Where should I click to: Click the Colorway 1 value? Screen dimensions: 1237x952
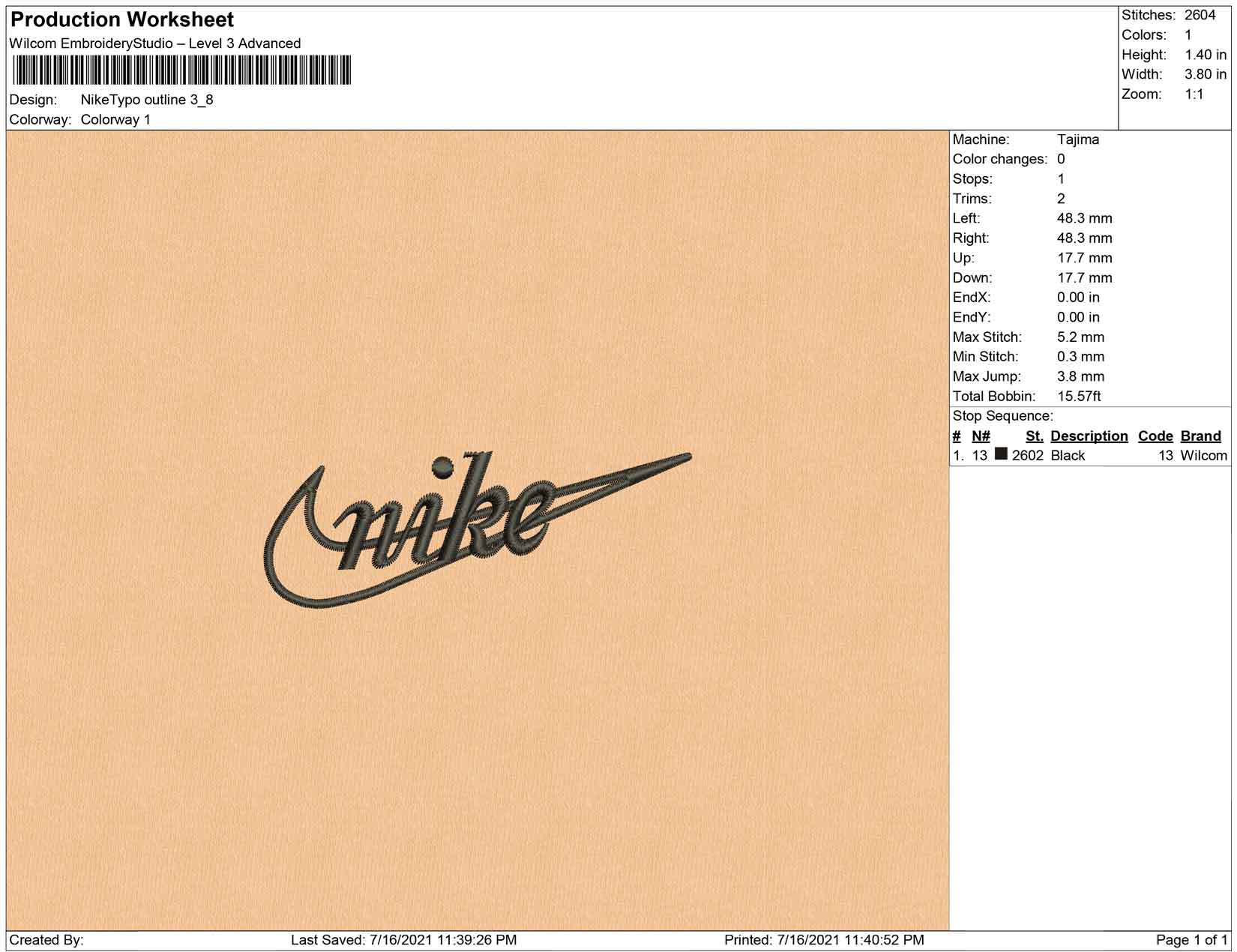[115, 120]
